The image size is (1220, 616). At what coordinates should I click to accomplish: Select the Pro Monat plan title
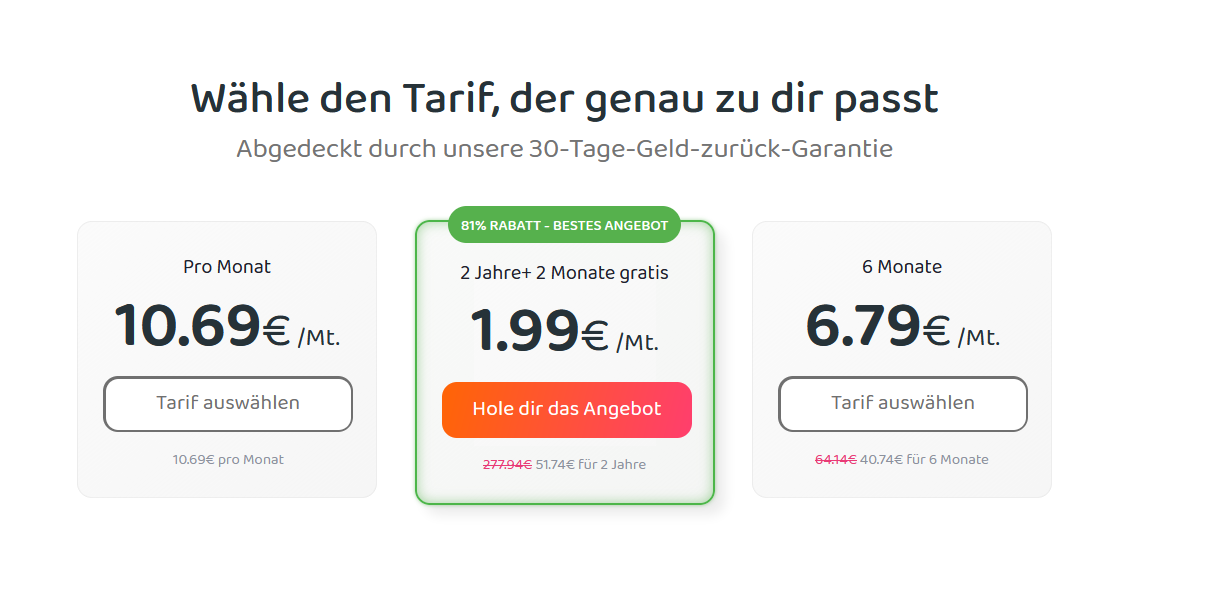227,267
